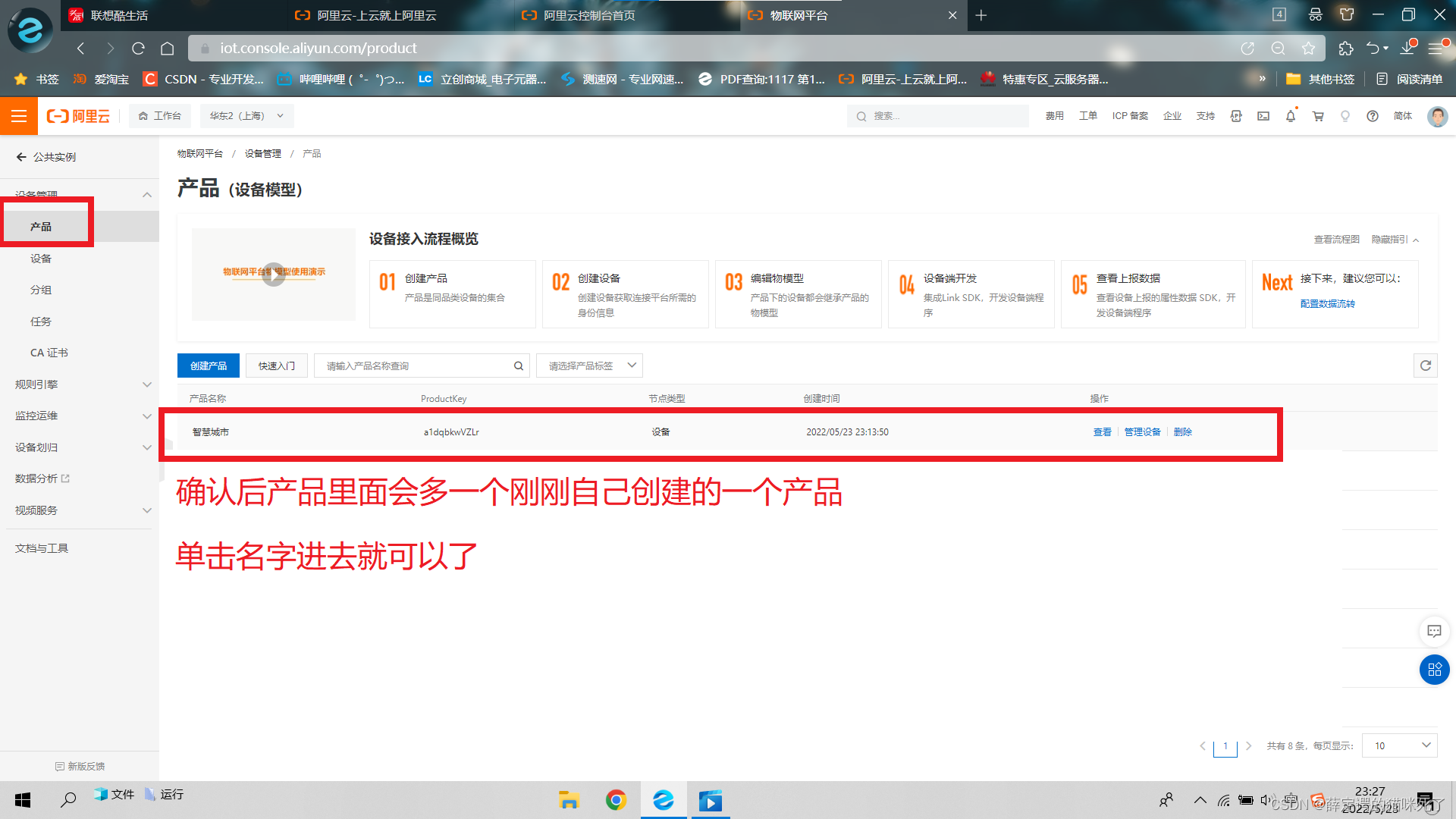1456x819 pixels.
Task: Click the 设备管理 breadcrumb
Action: click(262, 154)
